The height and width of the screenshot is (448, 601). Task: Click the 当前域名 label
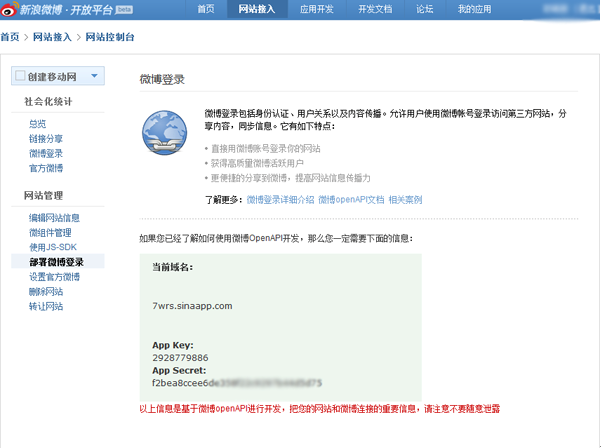coord(172,267)
